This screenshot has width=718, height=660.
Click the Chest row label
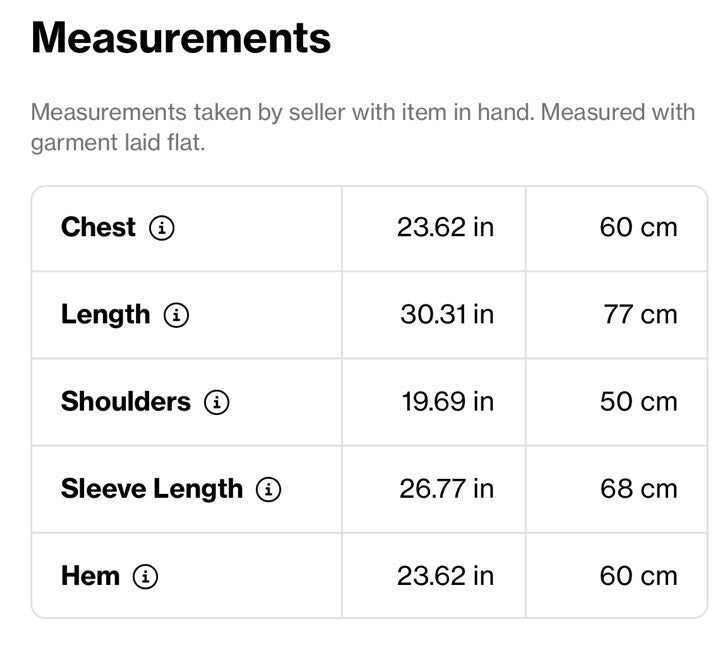click(x=98, y=227)
